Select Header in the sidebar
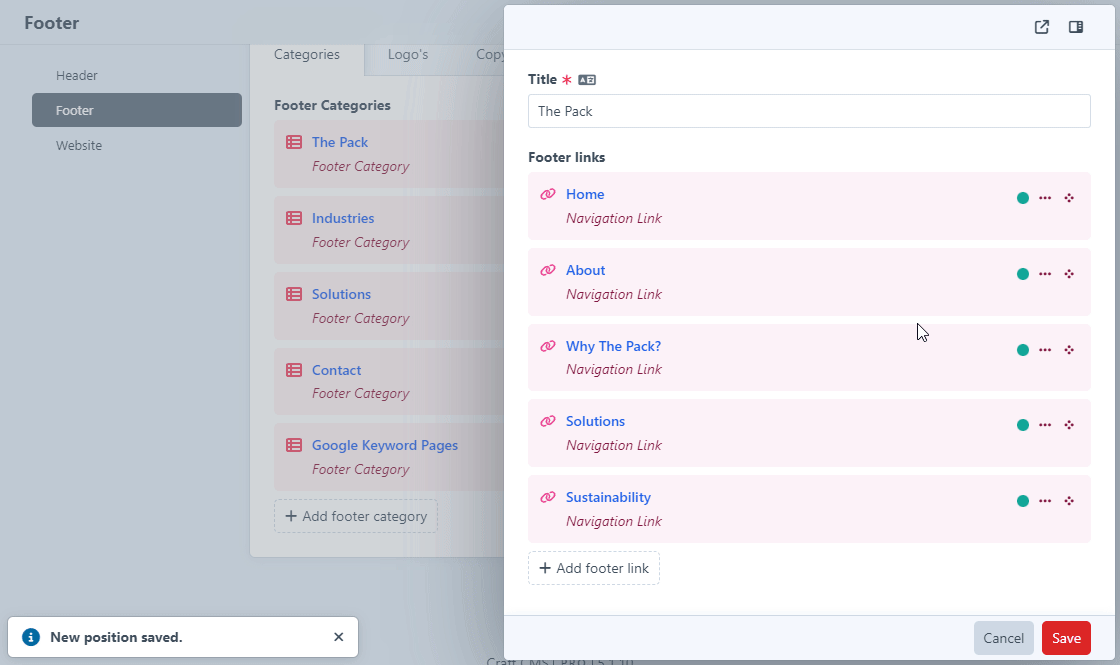Image resolution: width=1120 pixels, height=665 pixels. pos(77,76)
